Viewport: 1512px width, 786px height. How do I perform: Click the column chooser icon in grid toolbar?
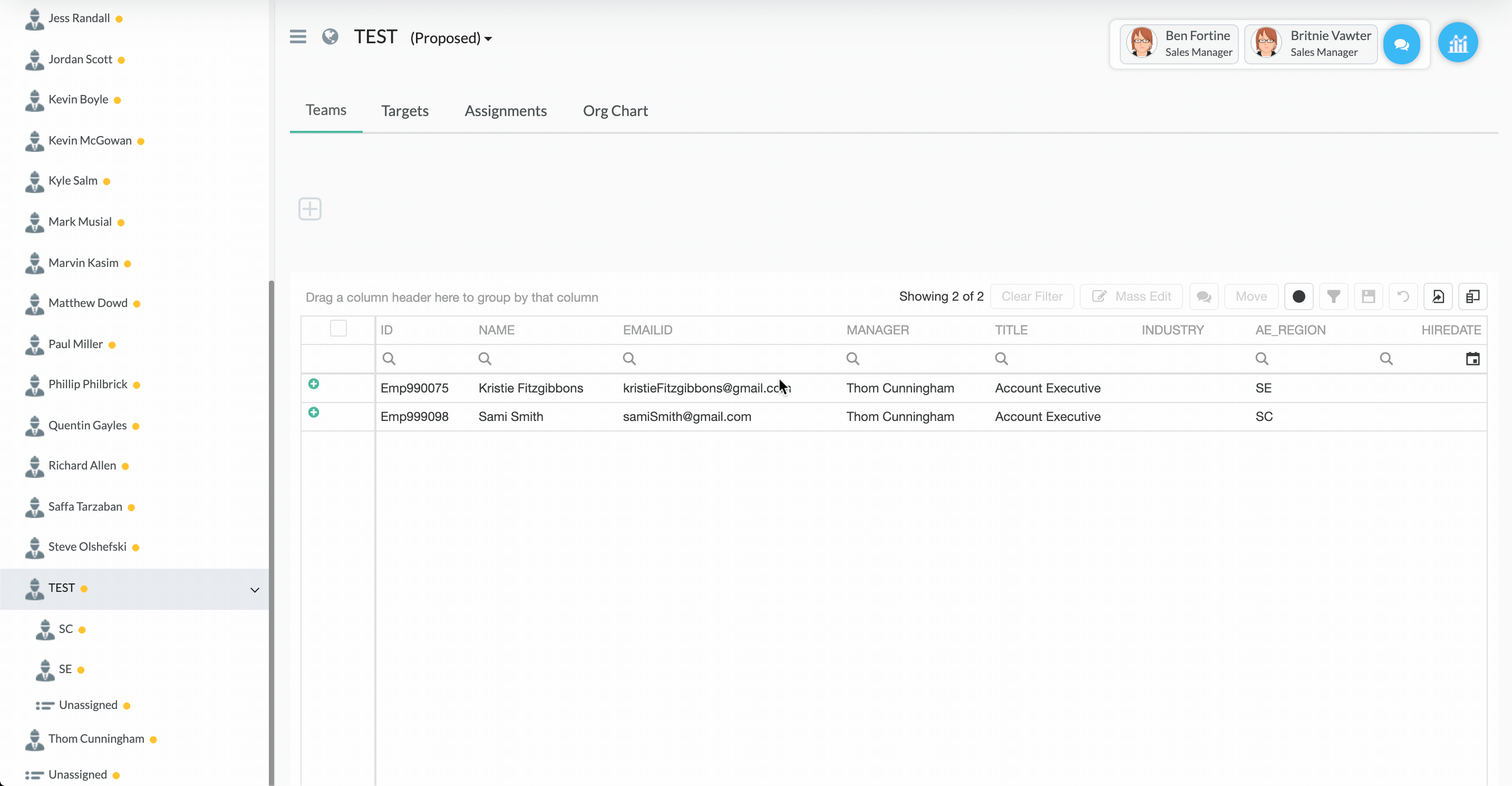1472,296
